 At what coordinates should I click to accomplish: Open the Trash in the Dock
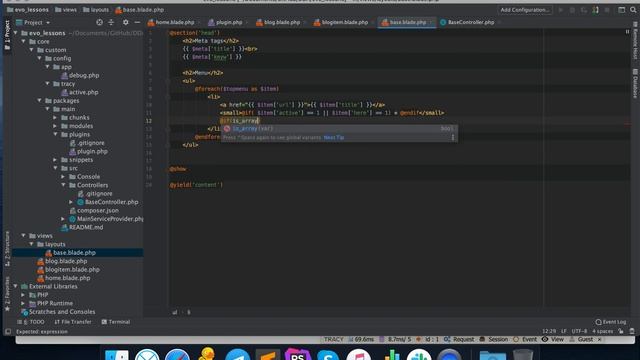523,354
